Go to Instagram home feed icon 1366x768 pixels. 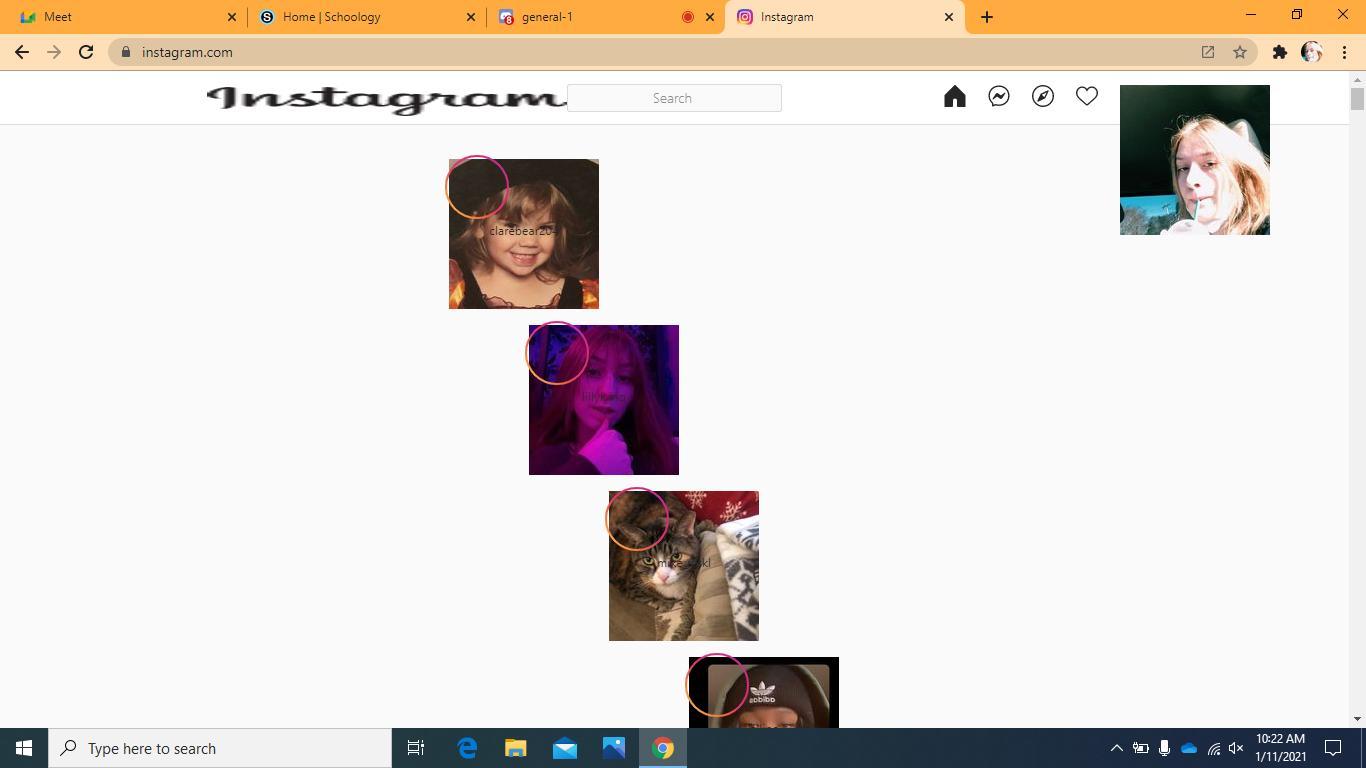955,96
